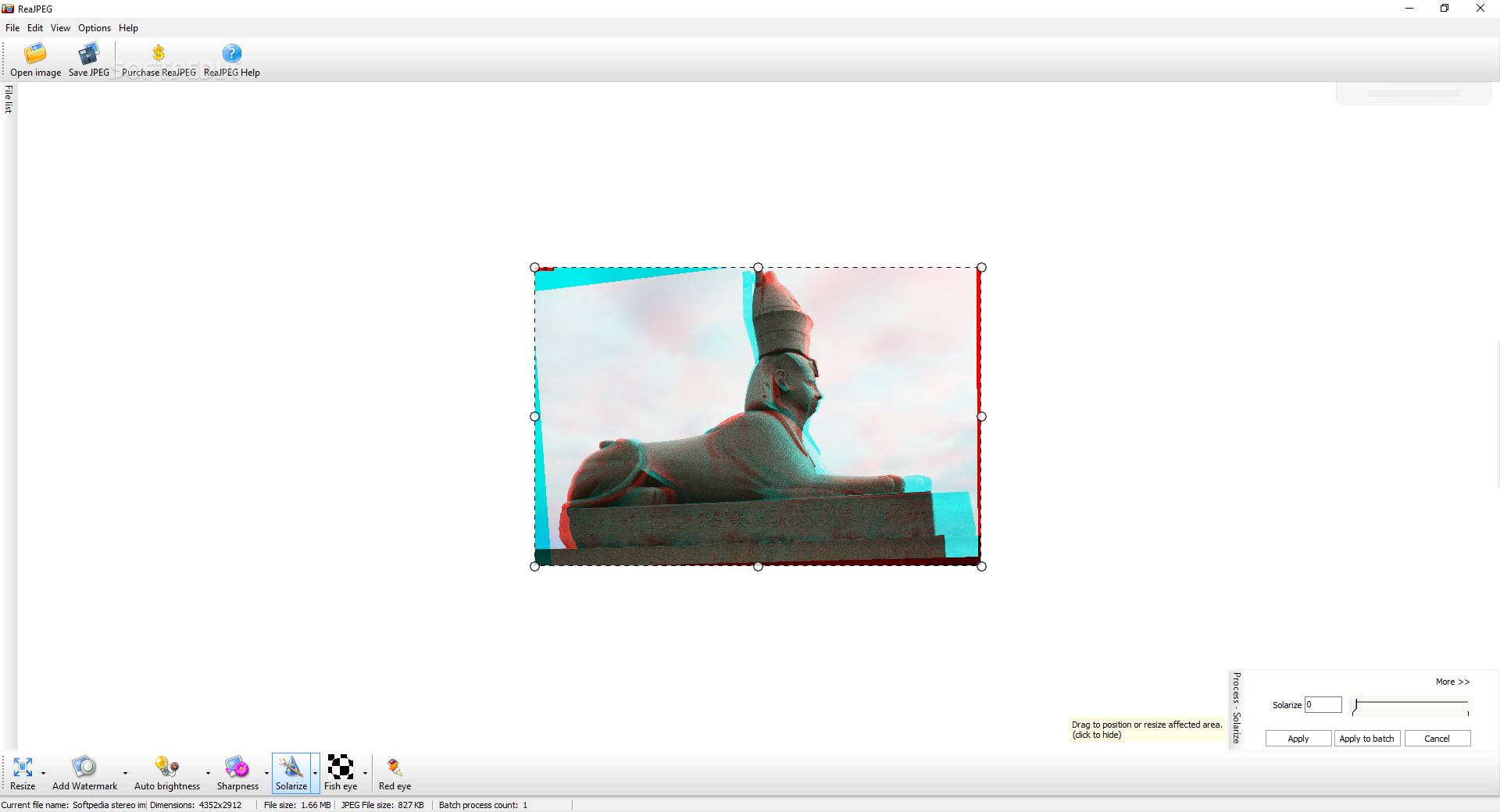Click the bottom-left selection handle

click(535, 566)
